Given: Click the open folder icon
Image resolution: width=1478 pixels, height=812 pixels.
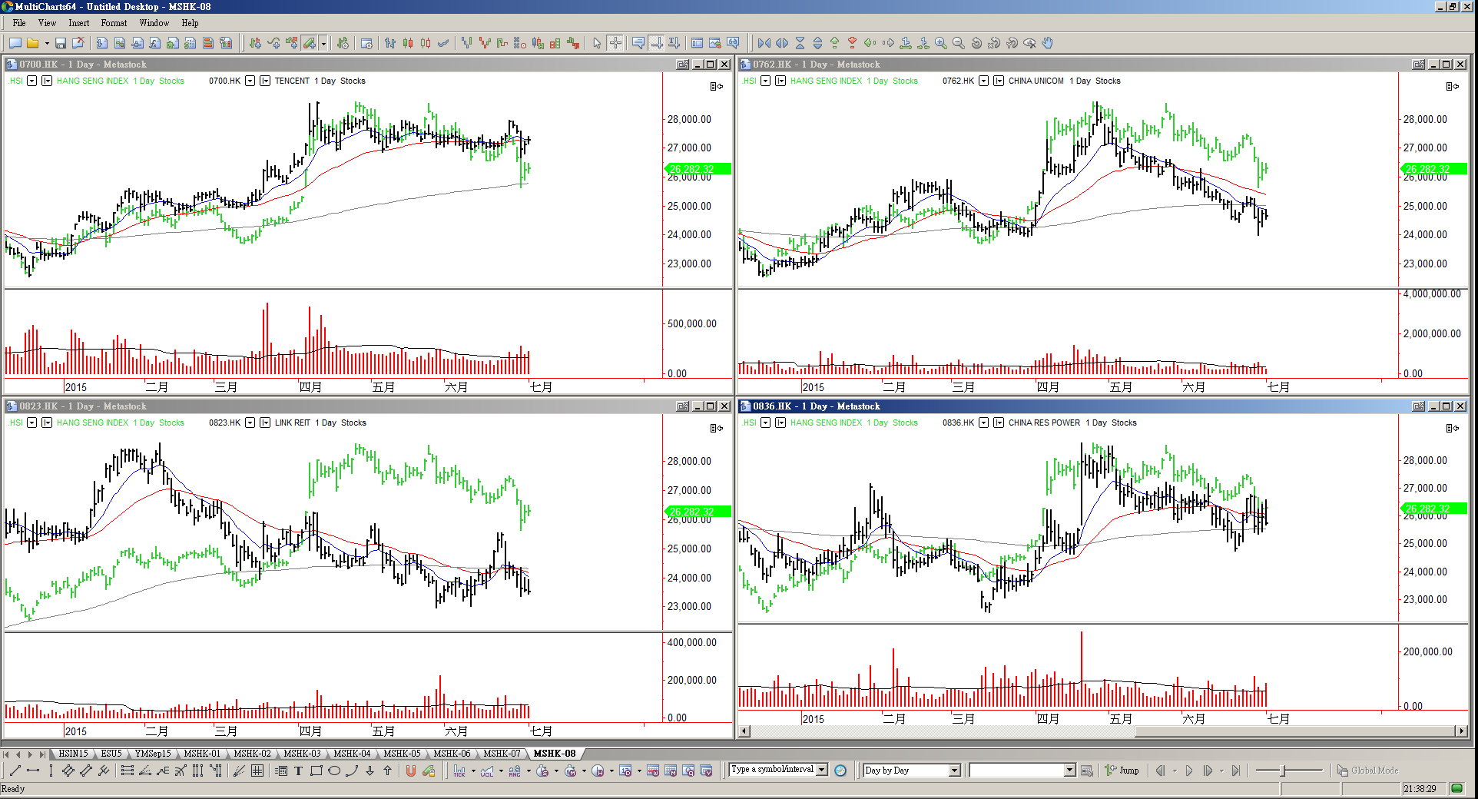Looking at the screenshot, I should (32, 44).
